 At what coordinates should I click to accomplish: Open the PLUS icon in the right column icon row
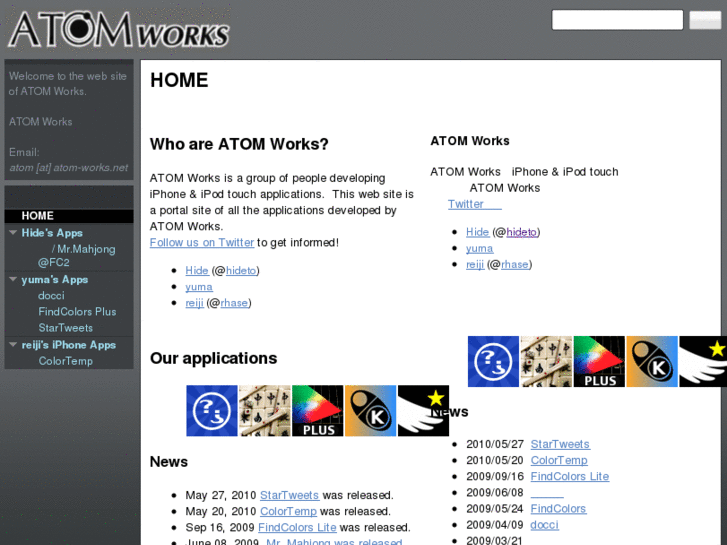pyautogui.click(x=599, y=361)
